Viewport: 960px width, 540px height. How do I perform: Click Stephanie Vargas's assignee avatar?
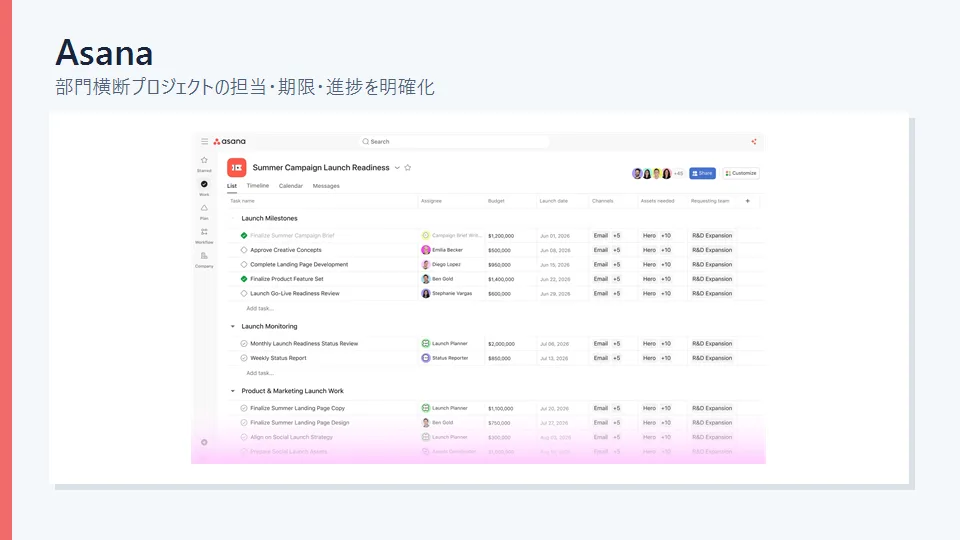(426, 293)
